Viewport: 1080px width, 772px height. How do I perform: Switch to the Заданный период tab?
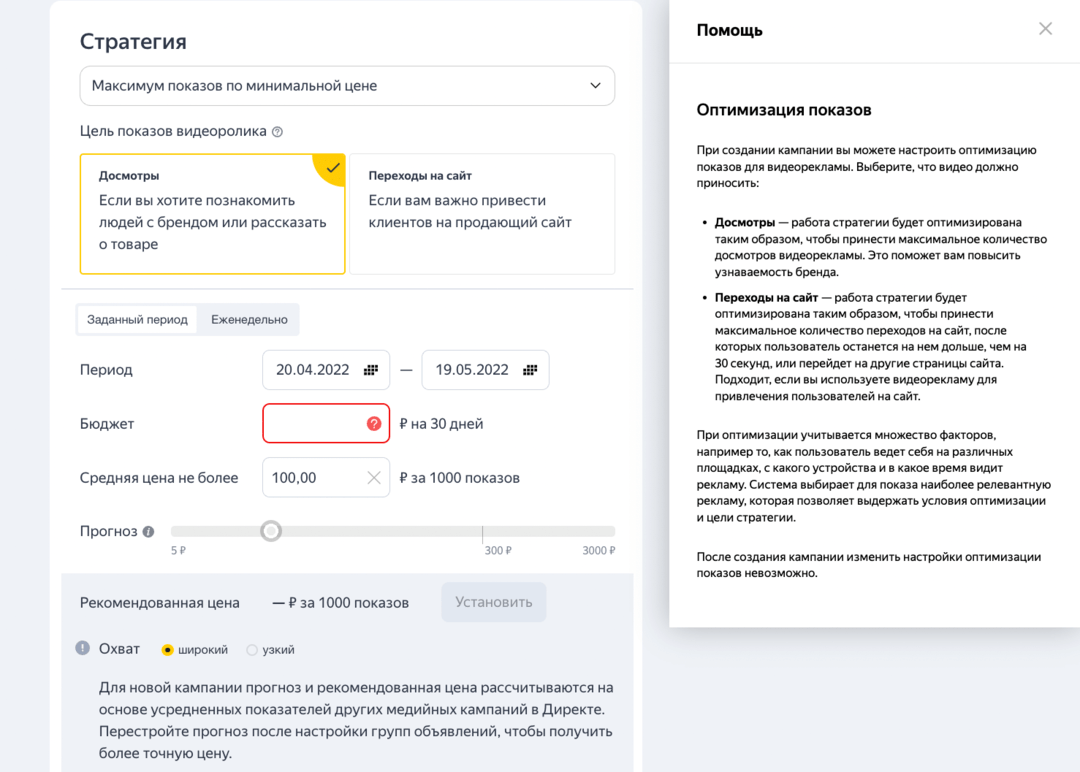[136, 319]
